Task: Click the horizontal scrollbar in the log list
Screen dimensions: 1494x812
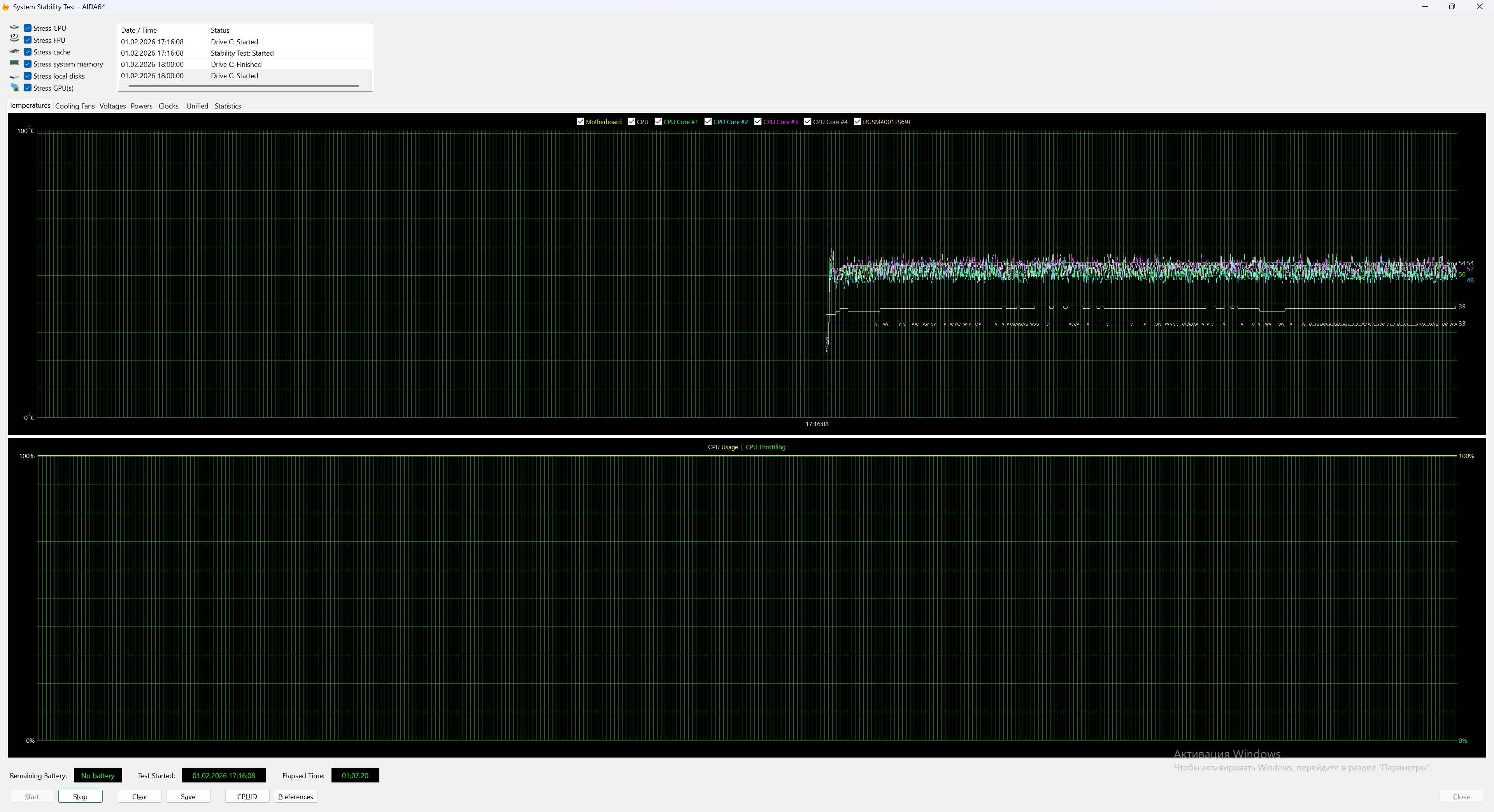Action: tap(244, 86)
